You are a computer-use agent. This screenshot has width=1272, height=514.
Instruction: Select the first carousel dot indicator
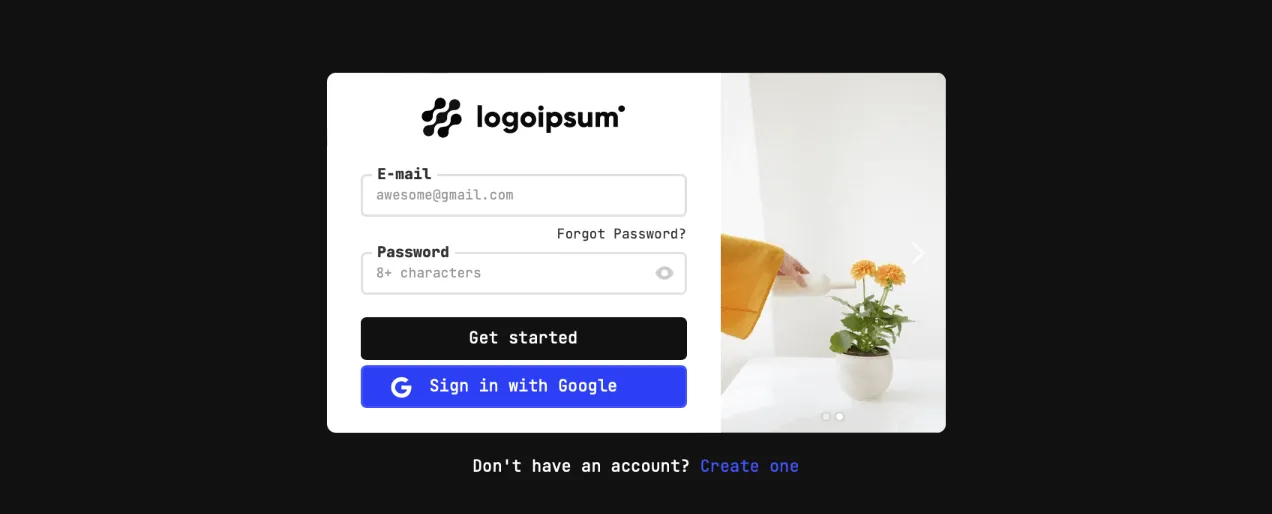pos(826,416)
